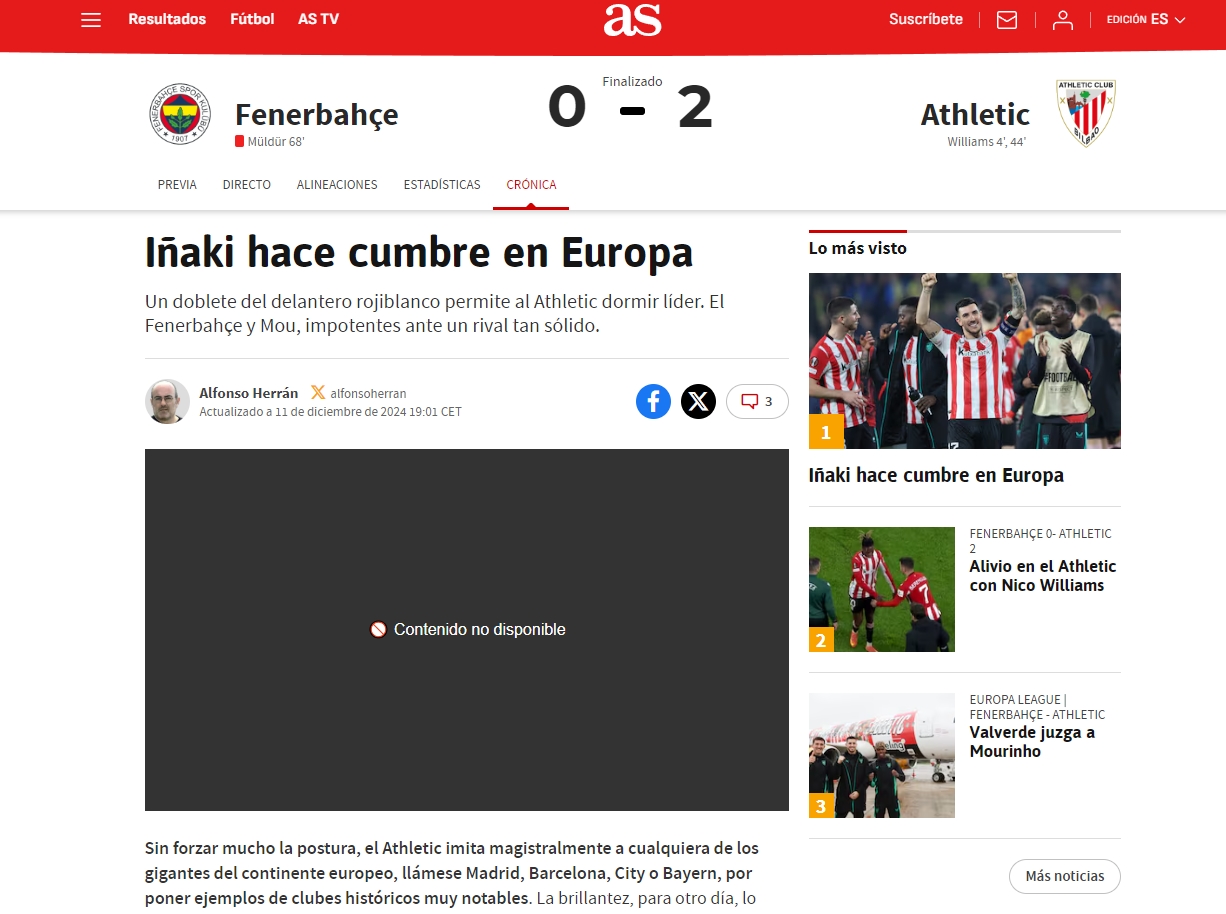Open comments button showing 3
The height and width of the screenshot is (914, 1226).
tap(757, 401)
